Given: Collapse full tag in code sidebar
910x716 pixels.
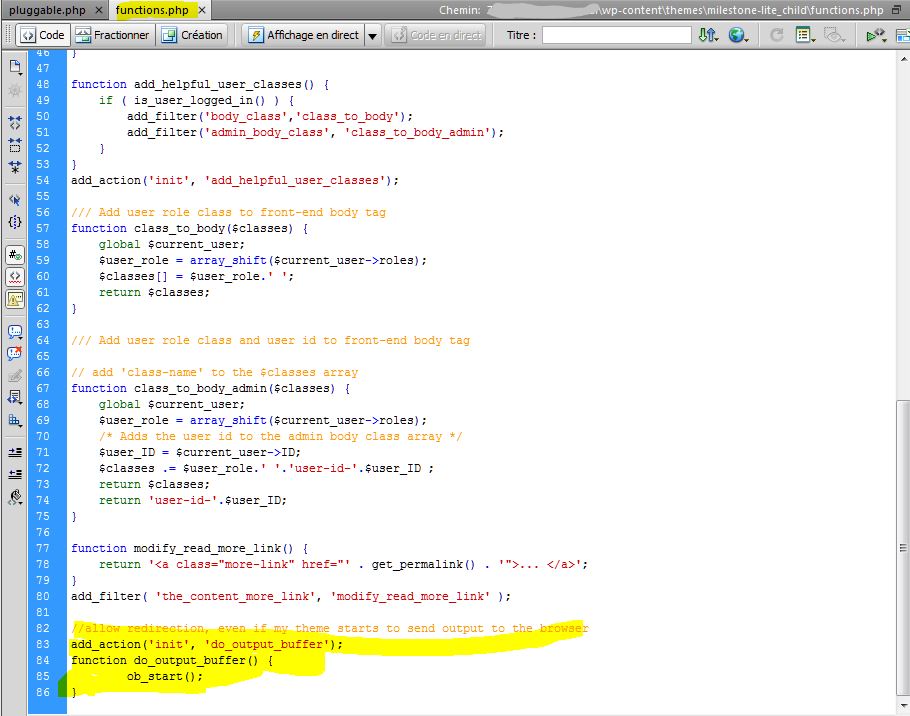Looking at the screenshot, I should [x=15, y=123].
